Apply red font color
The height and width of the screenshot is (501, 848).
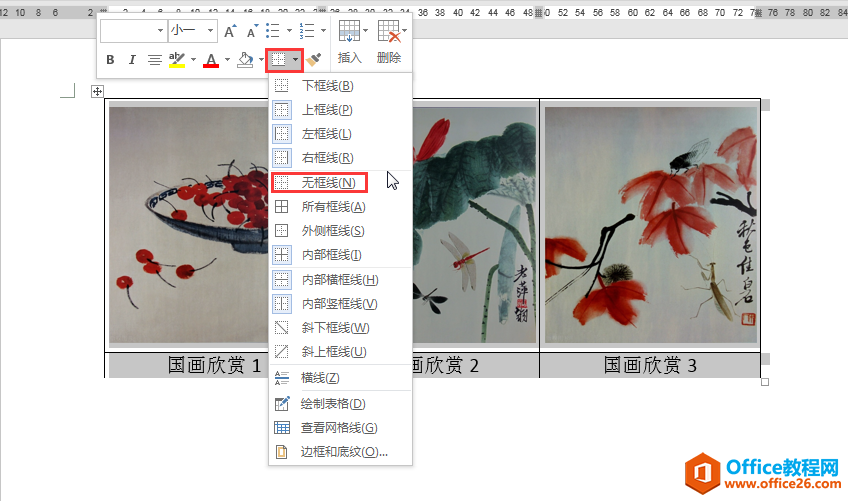[x=211, y=60]
